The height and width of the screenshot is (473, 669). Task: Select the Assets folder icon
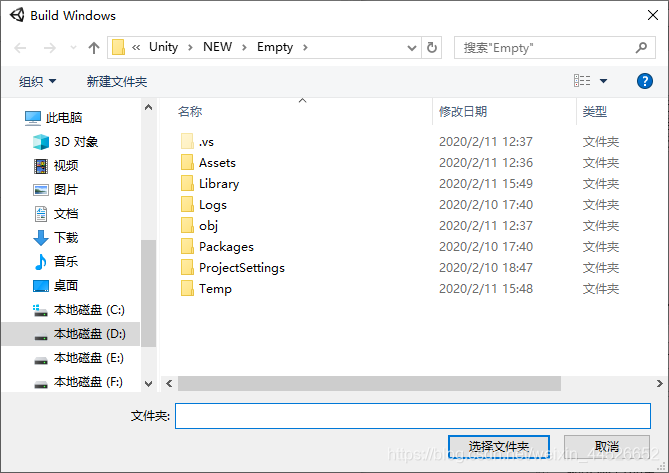[187, 162]
